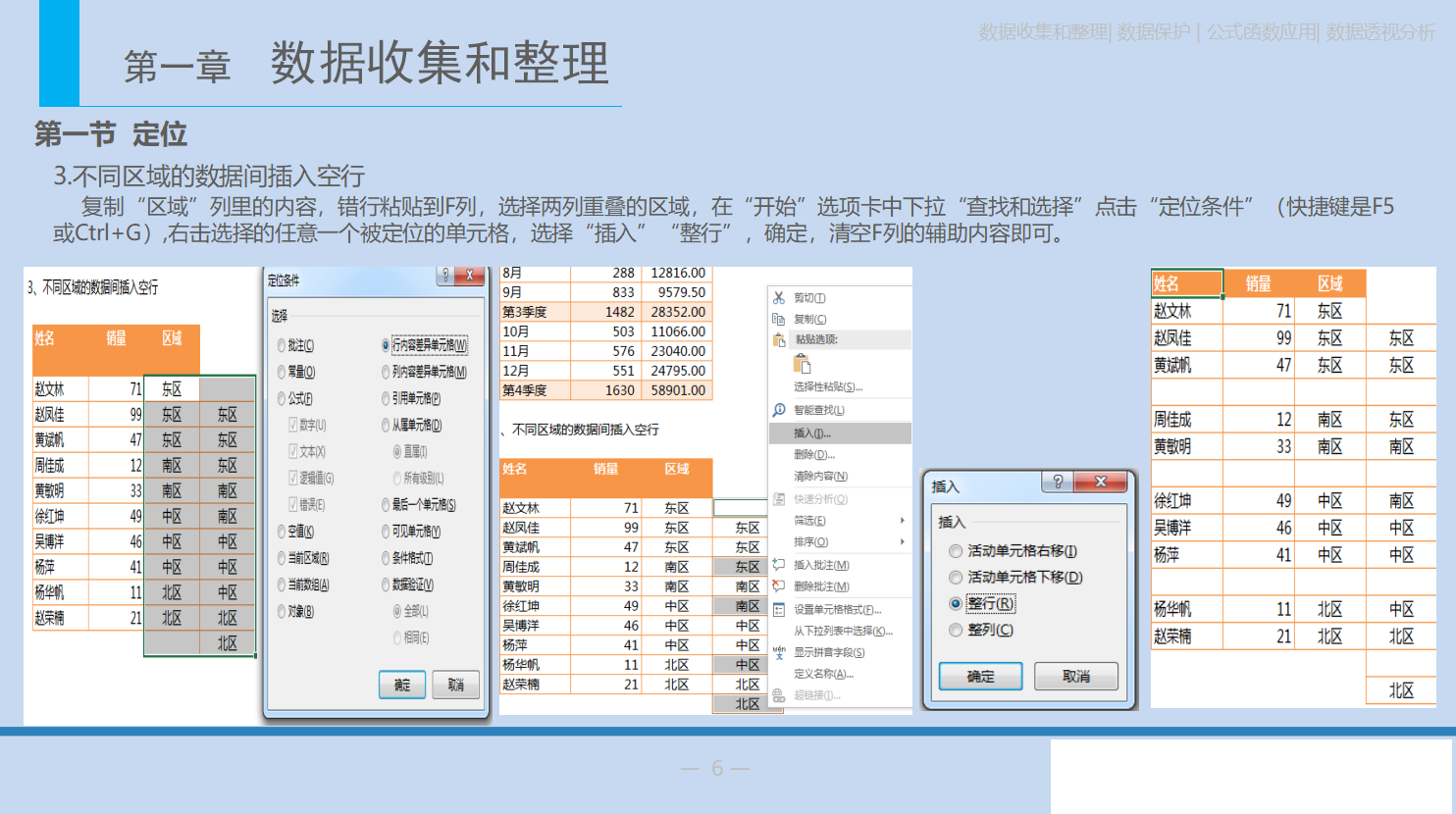Click the page number 6 footer
This screenshot has height=814, width=1456.
pyautogui.click(x=717, y=768)
